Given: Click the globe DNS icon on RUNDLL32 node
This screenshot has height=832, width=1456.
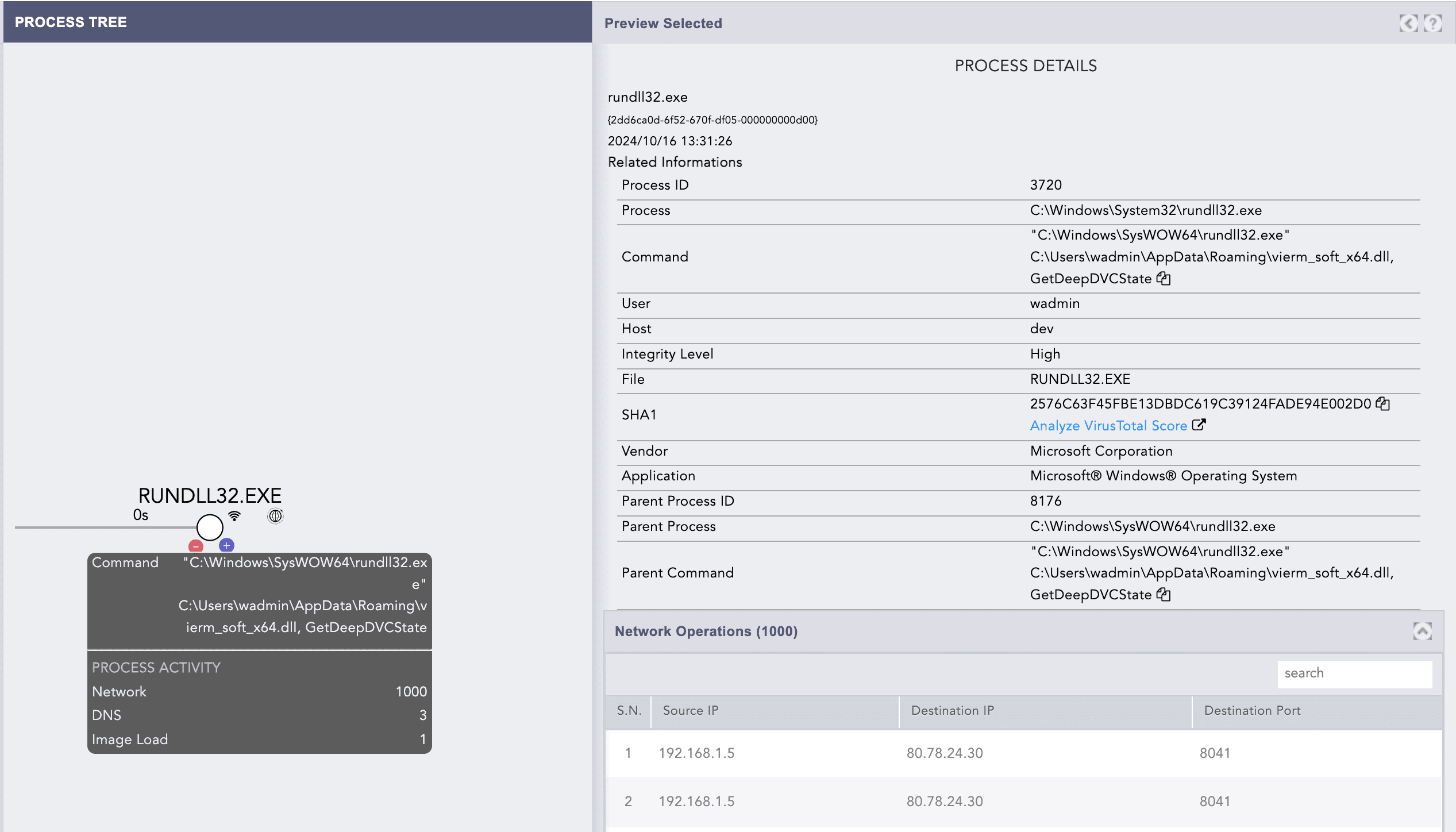Looking at the screenshot, I should 275,516.
